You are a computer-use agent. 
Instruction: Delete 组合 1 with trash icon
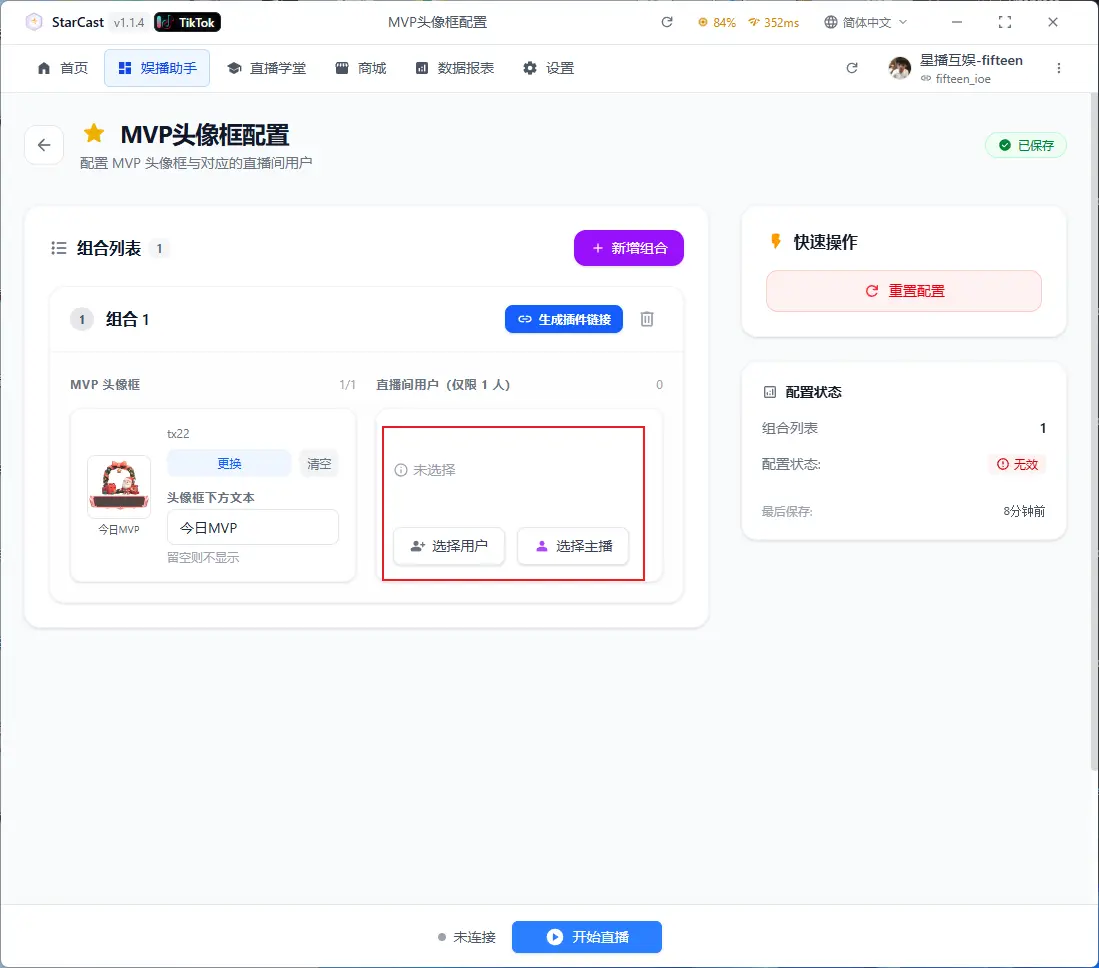[x=647, y=319]
